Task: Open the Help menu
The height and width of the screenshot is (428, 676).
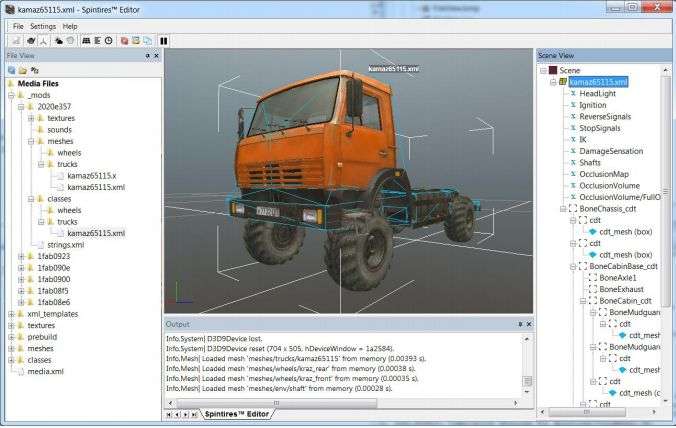Action: (69, 25)
